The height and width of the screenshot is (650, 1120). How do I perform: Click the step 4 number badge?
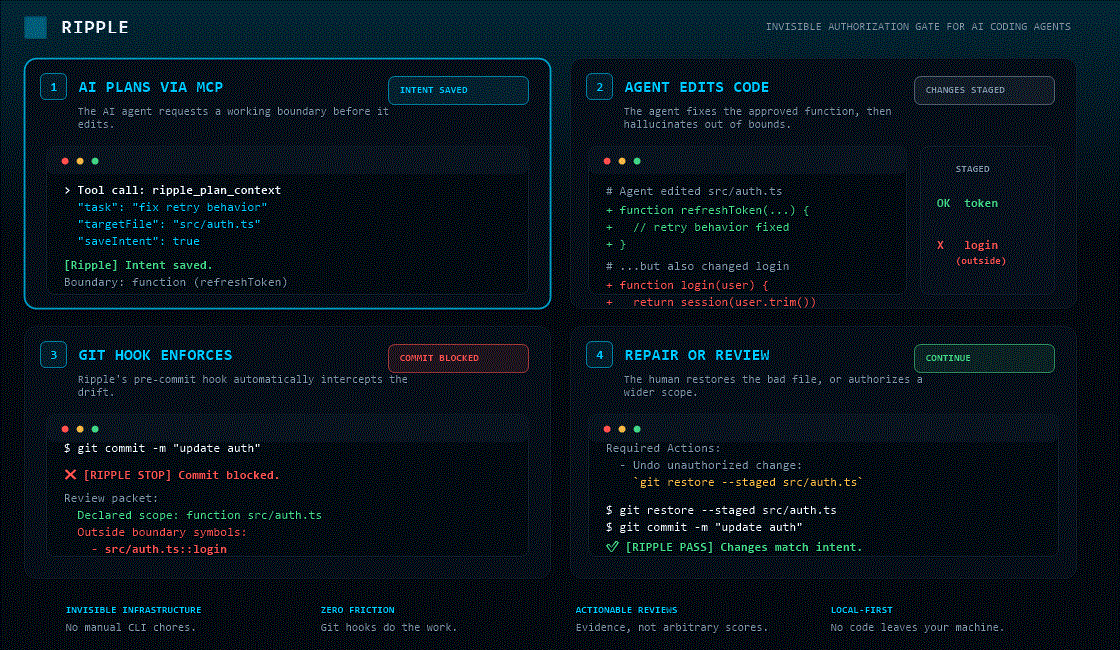[599, 355]
